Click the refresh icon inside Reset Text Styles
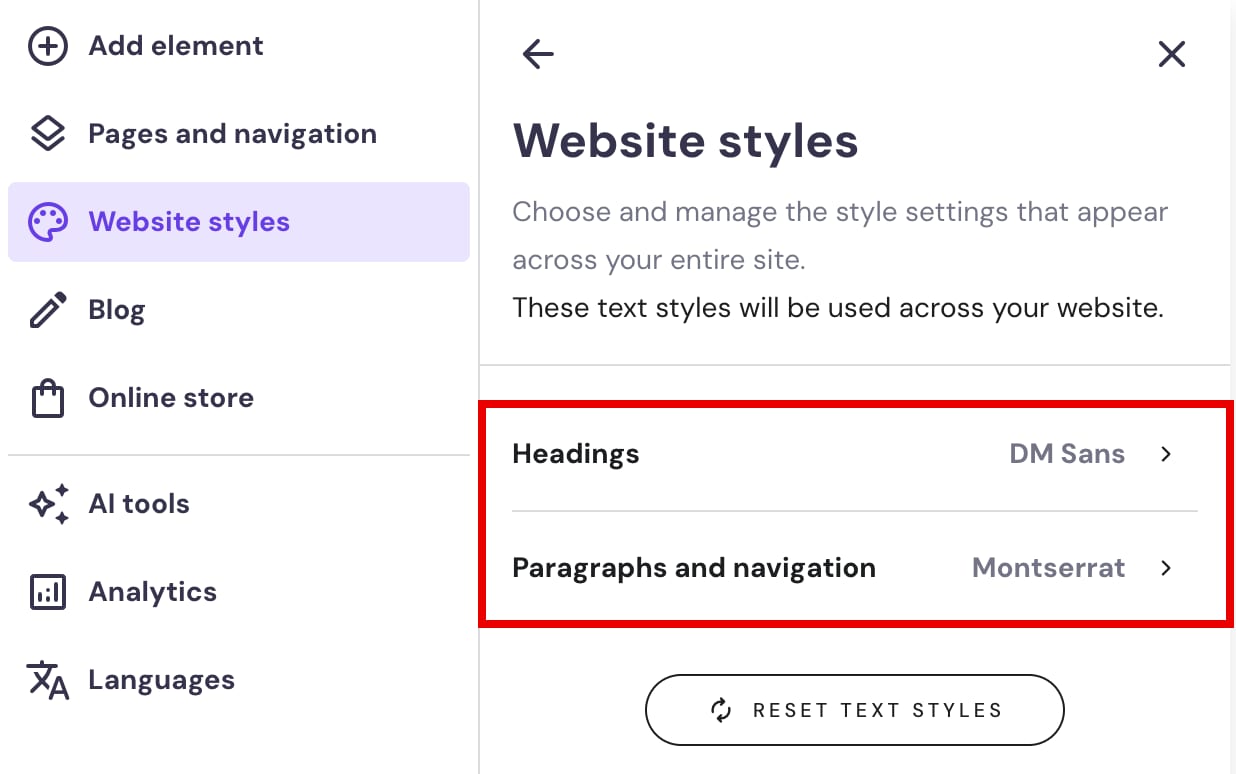Image resolution: width=1236 pixels, height=774 pixels. (721, 710)
